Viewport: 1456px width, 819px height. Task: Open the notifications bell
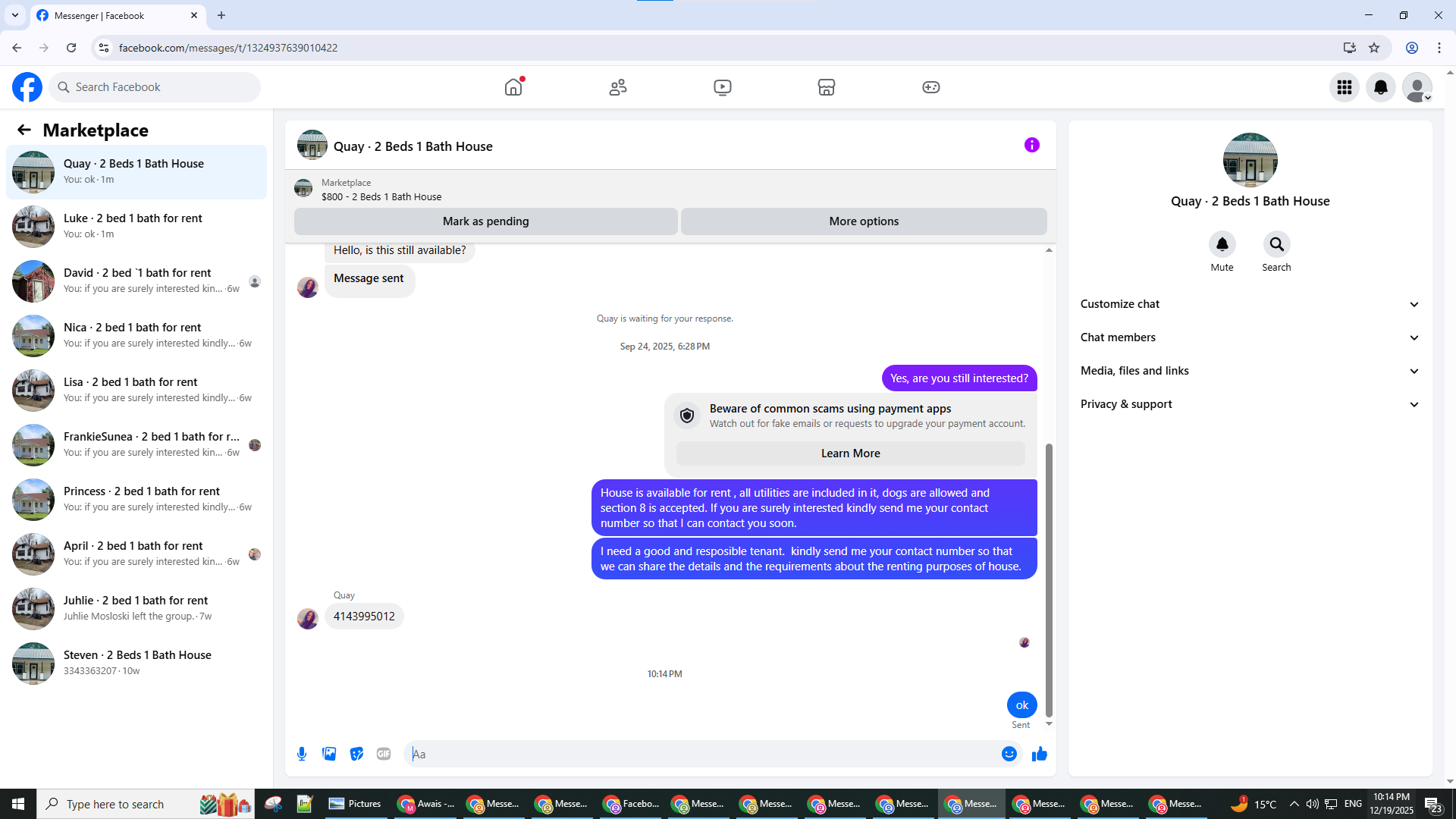pyautogui.click(x=1380, y=87)
